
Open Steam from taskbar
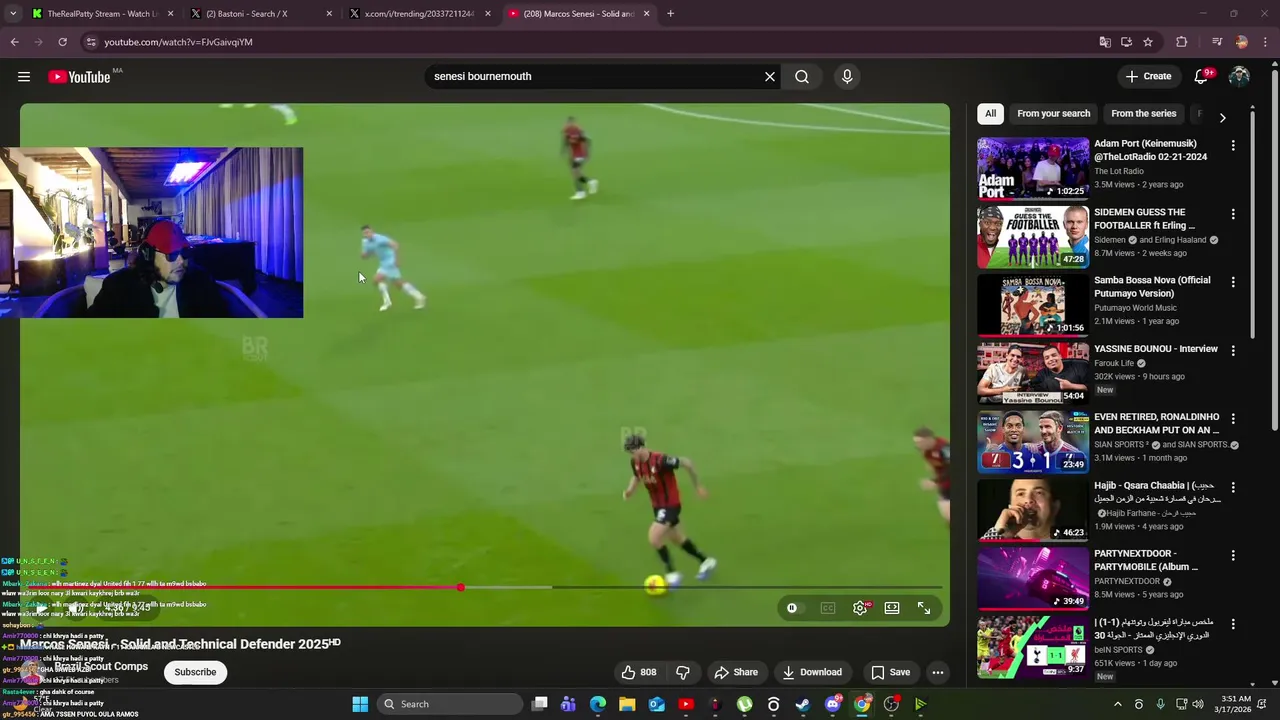click(x=802, y=704)
